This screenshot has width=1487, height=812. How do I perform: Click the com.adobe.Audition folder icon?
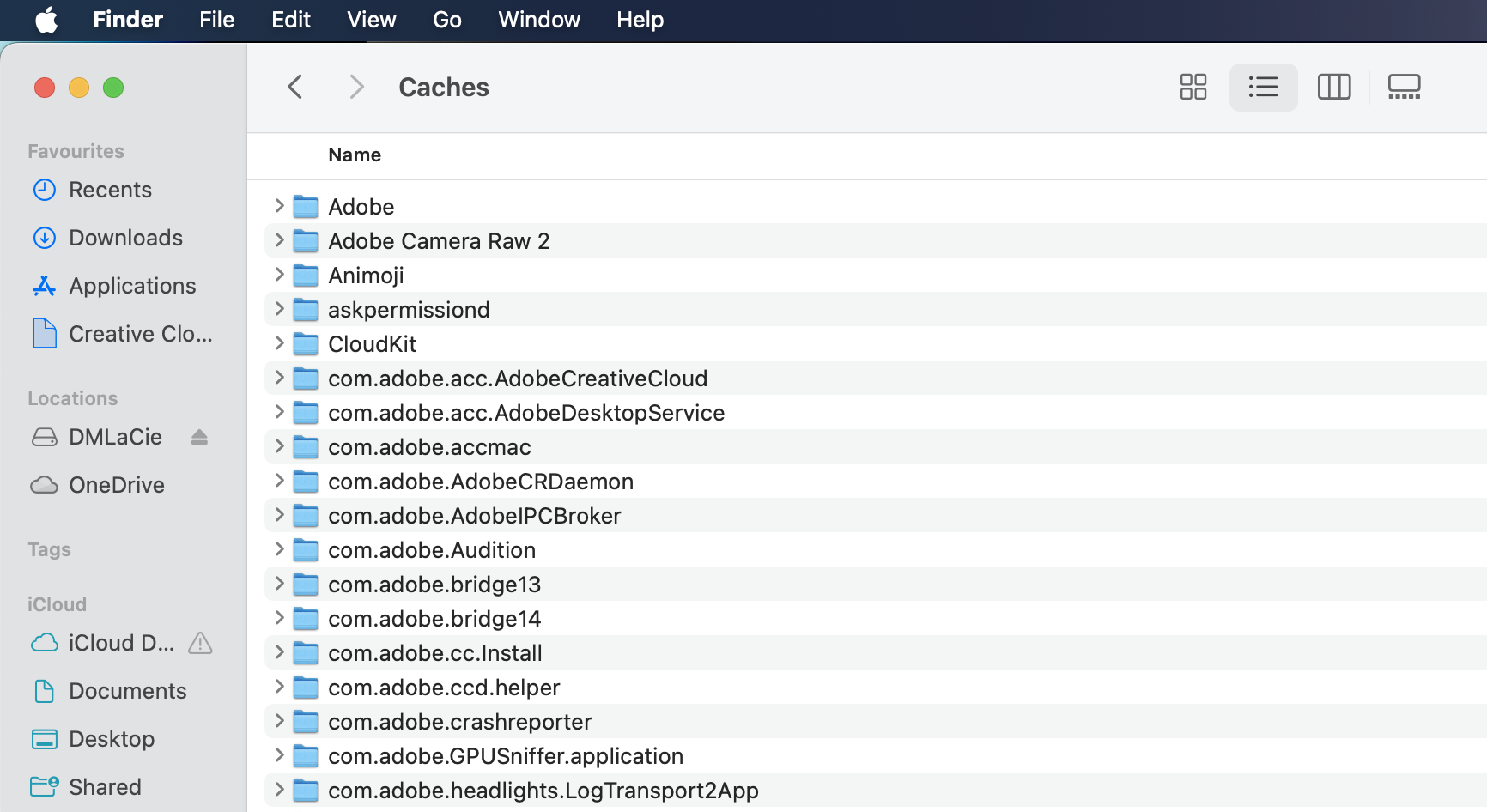pos(306,550)
